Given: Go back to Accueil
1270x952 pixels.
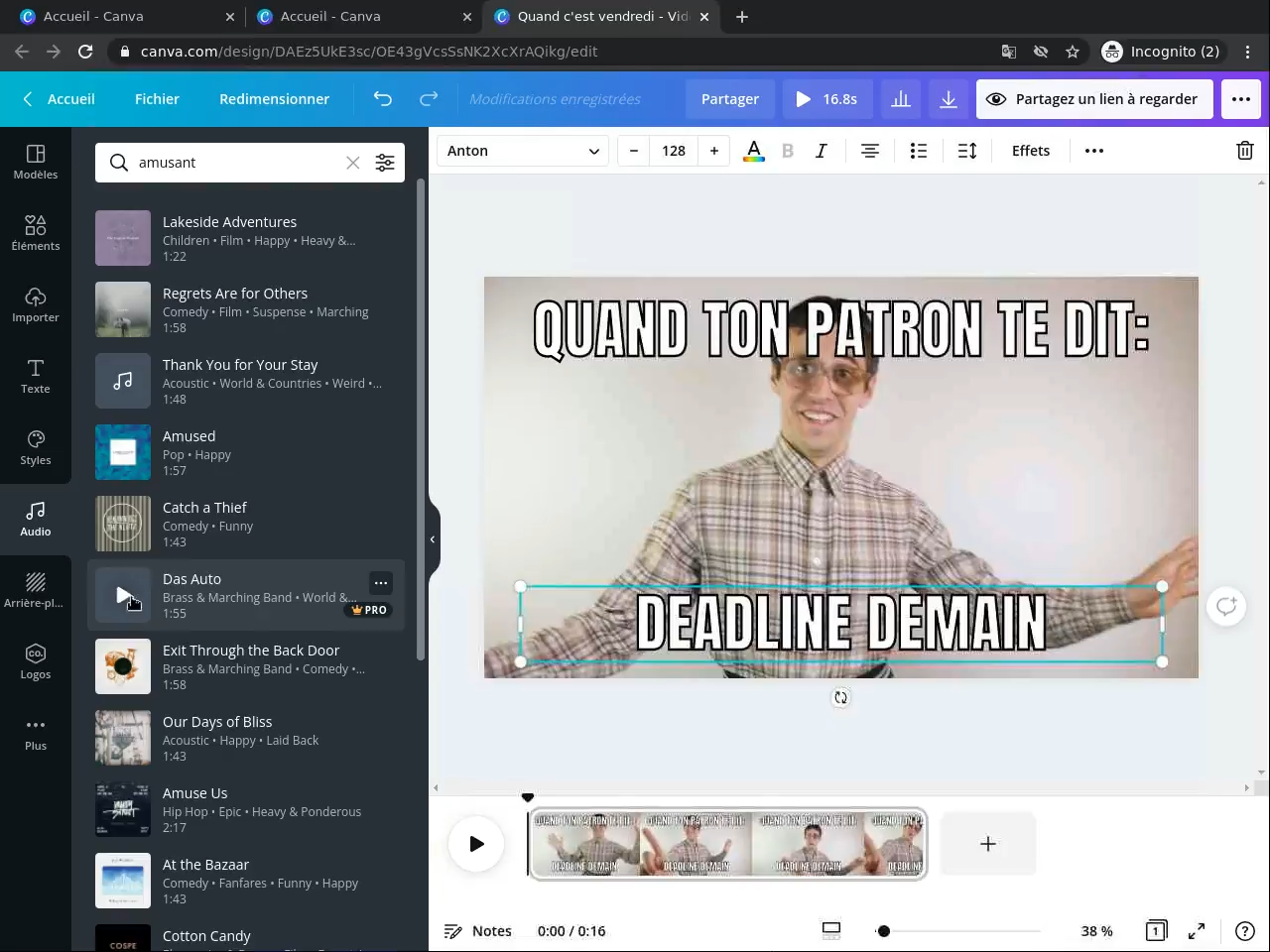Looking at the screenshot, I should coord(59,99).
